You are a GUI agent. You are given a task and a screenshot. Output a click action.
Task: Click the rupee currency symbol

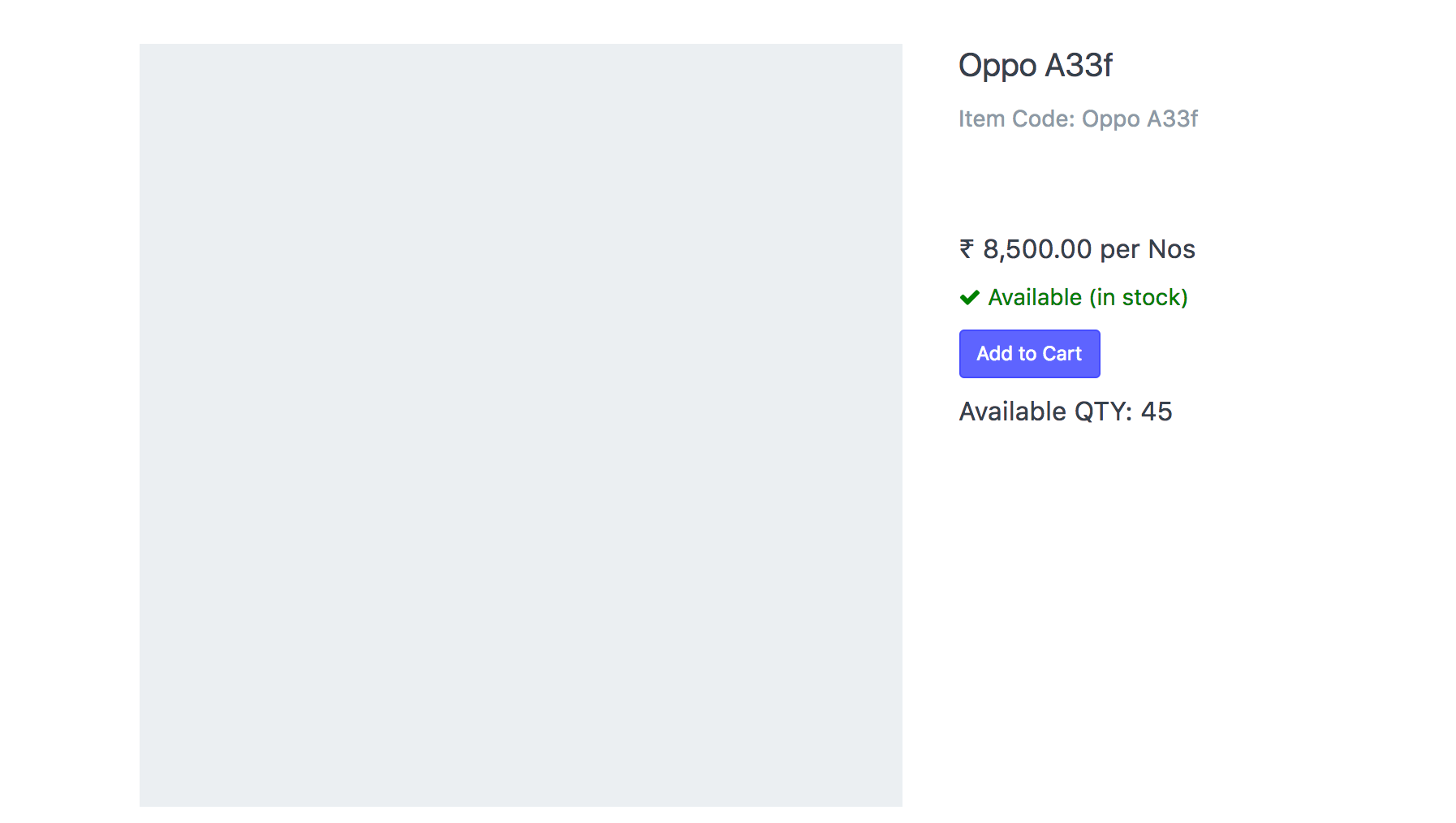967,249
